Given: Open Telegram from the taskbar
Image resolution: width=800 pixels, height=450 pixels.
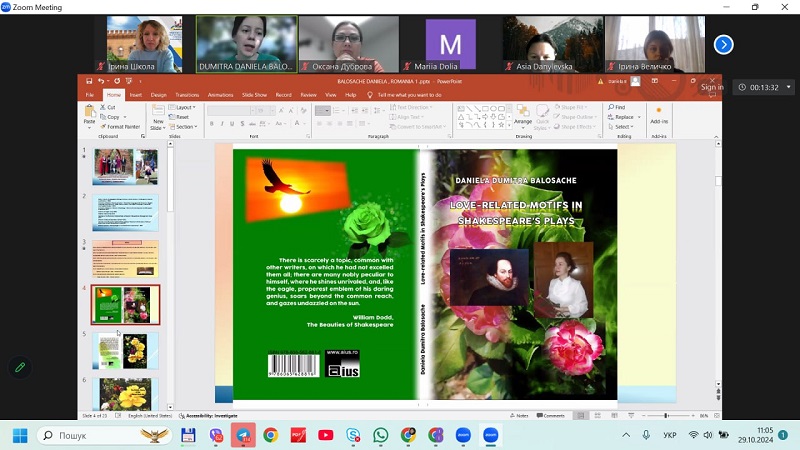Looking at the screenshot, I should [x=243, y=435].
